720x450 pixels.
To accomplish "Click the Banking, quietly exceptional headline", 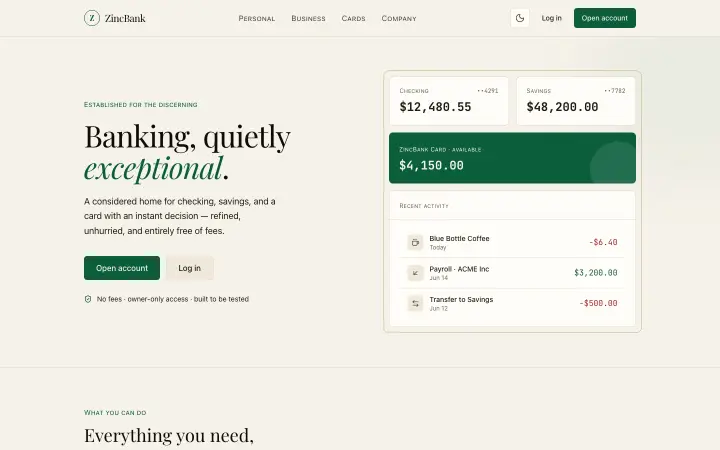I will point(187,152).
